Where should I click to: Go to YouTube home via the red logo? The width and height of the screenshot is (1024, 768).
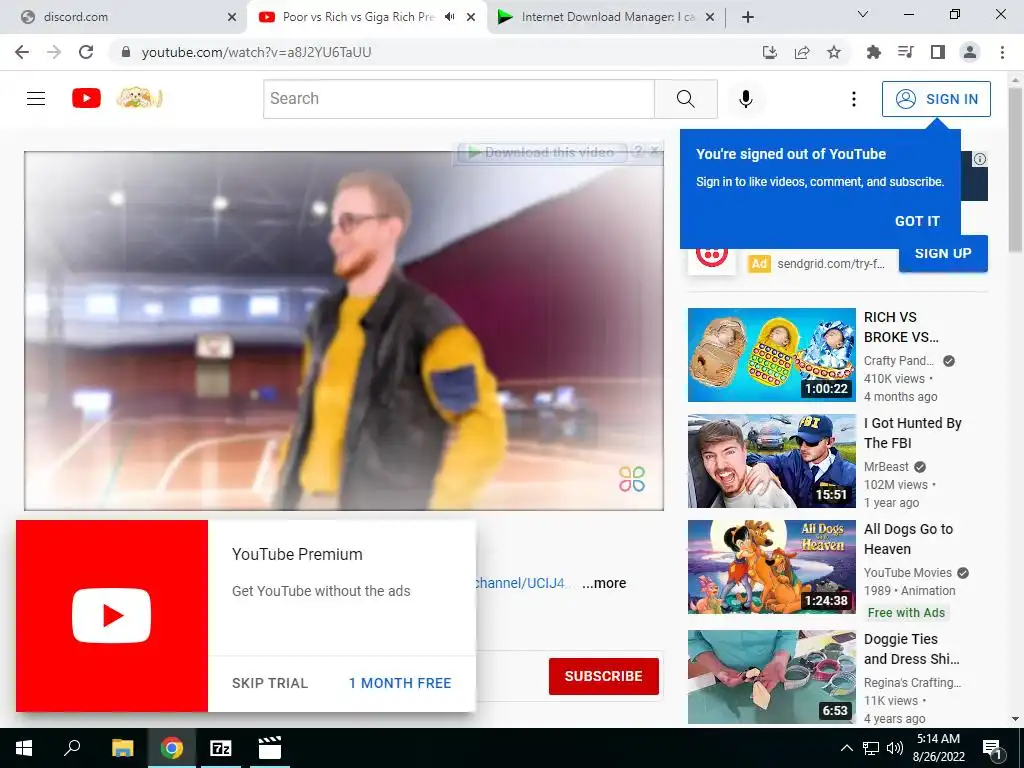[x=86, y=98]
